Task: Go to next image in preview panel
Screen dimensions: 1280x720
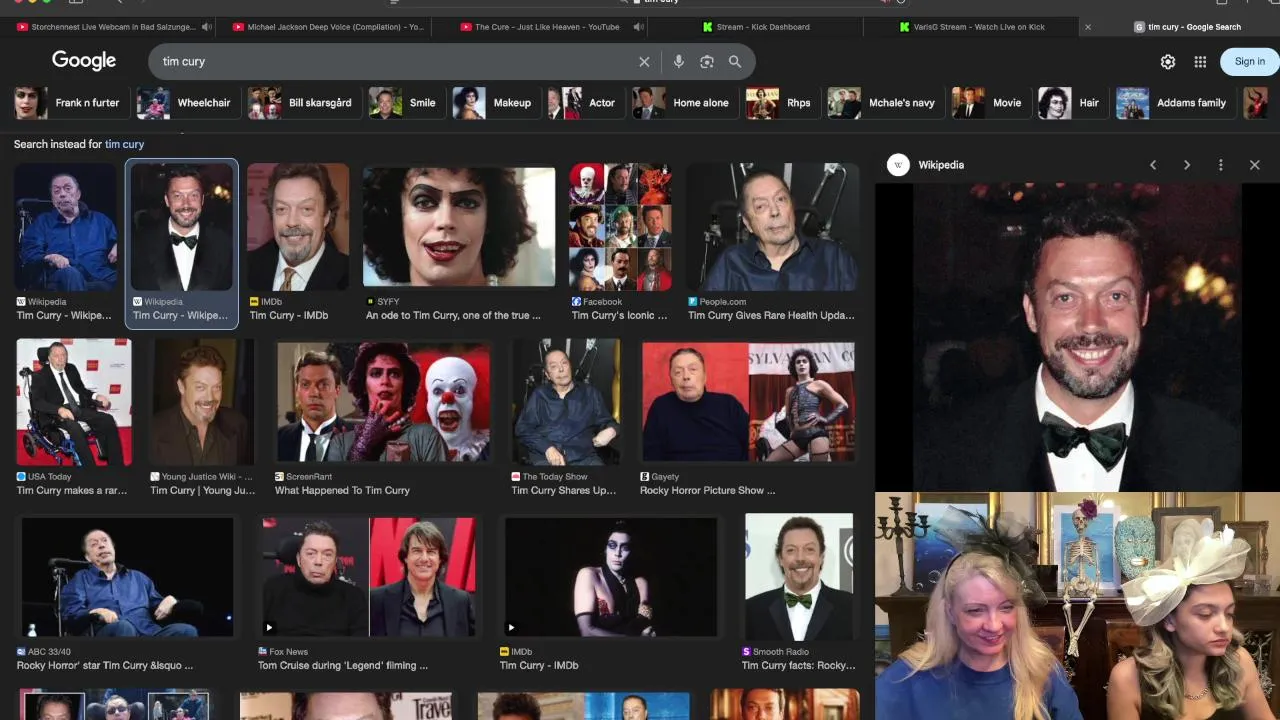Action: point(1187,165)
